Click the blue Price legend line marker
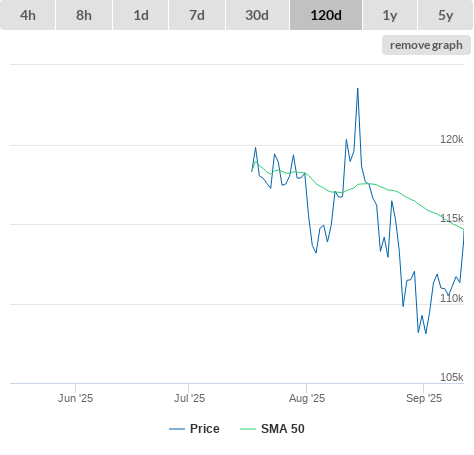The image size is (474, 455). [177, 429]
